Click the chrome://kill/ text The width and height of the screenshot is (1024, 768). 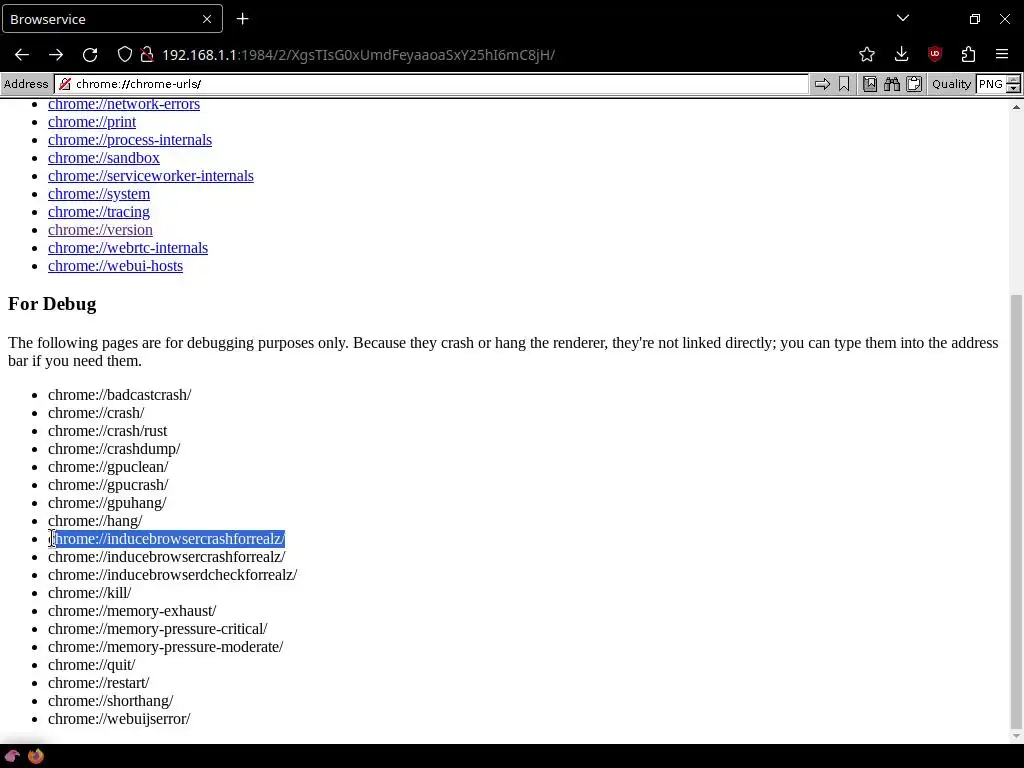coord(89,593)
